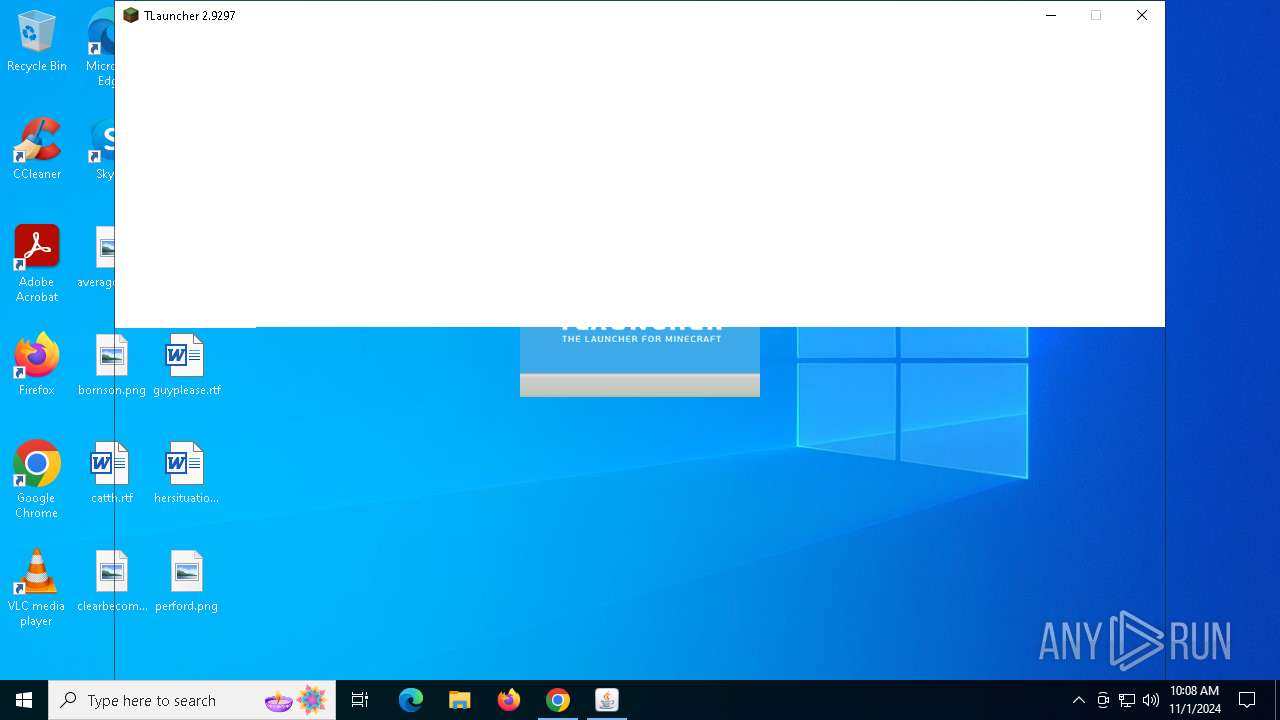Select bornson.png file on desktop
This screenshot has width=1280, height=720.
point(112,365)
